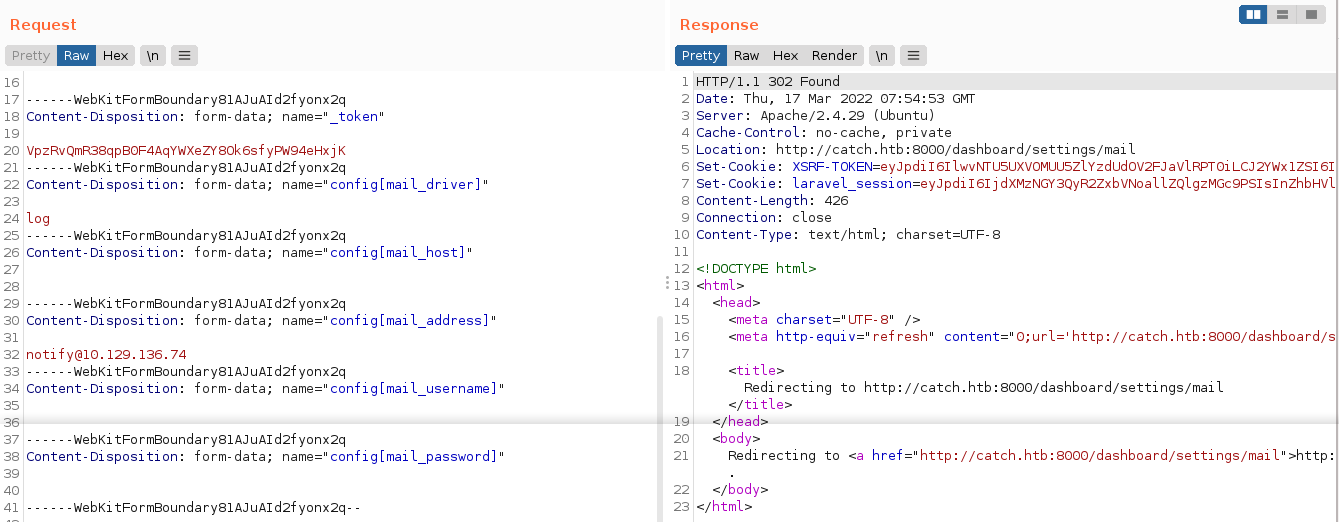Select the Pretty tab in Response
The width and height of the screenshot is (1339, 522).
click(x=700, y=56)
